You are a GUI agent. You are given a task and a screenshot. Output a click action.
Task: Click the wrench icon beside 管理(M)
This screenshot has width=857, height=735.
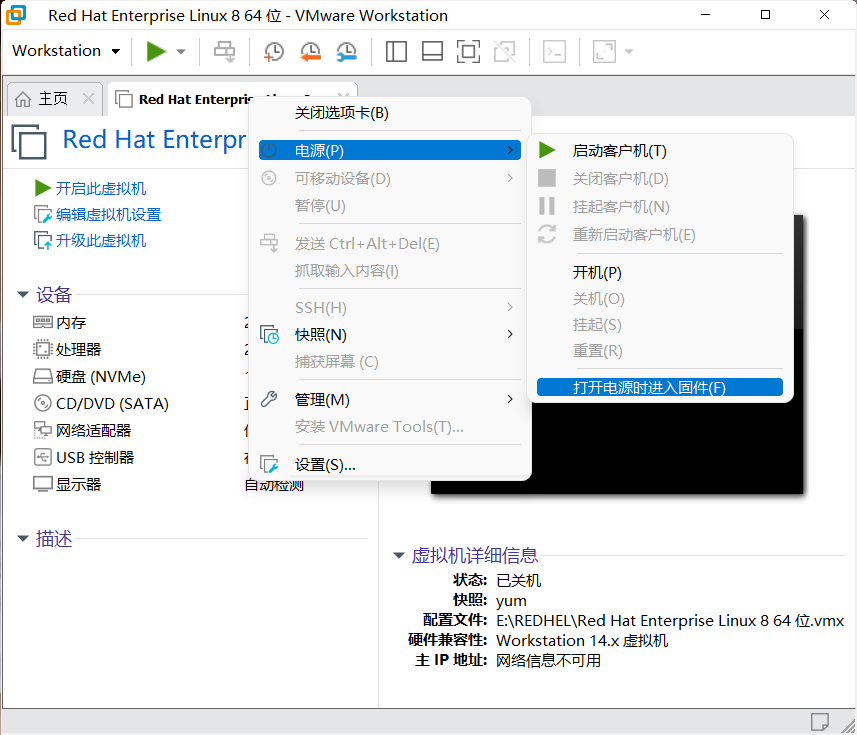[x=269, y=399]
